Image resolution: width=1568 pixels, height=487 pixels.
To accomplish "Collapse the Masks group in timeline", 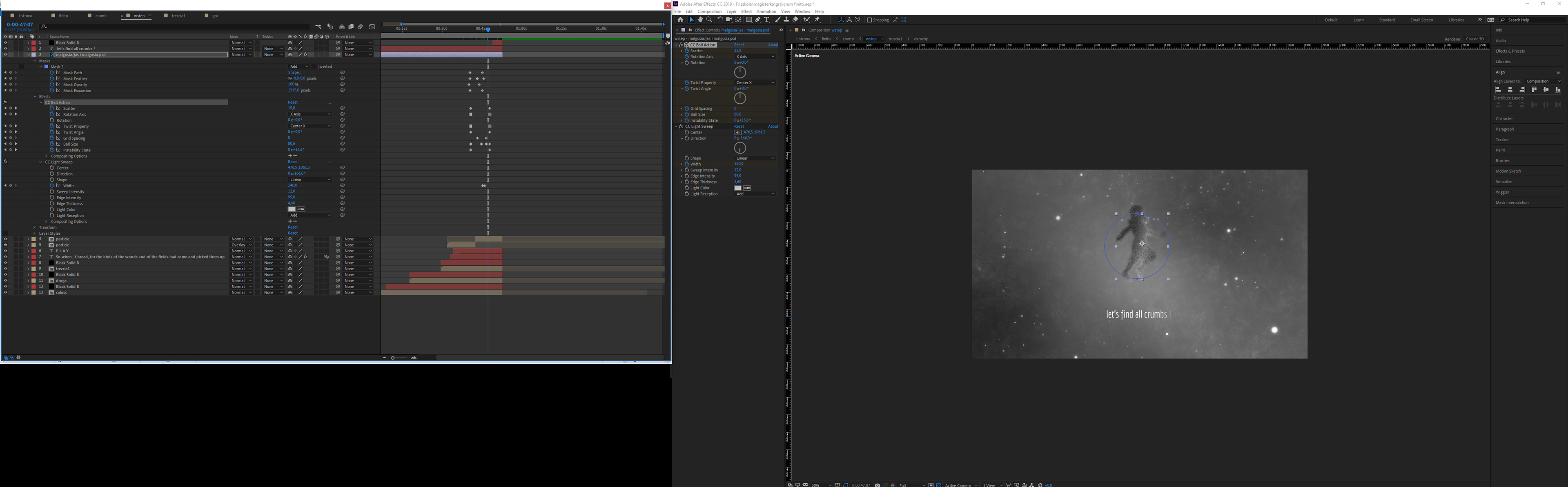I will pos(35,61).
